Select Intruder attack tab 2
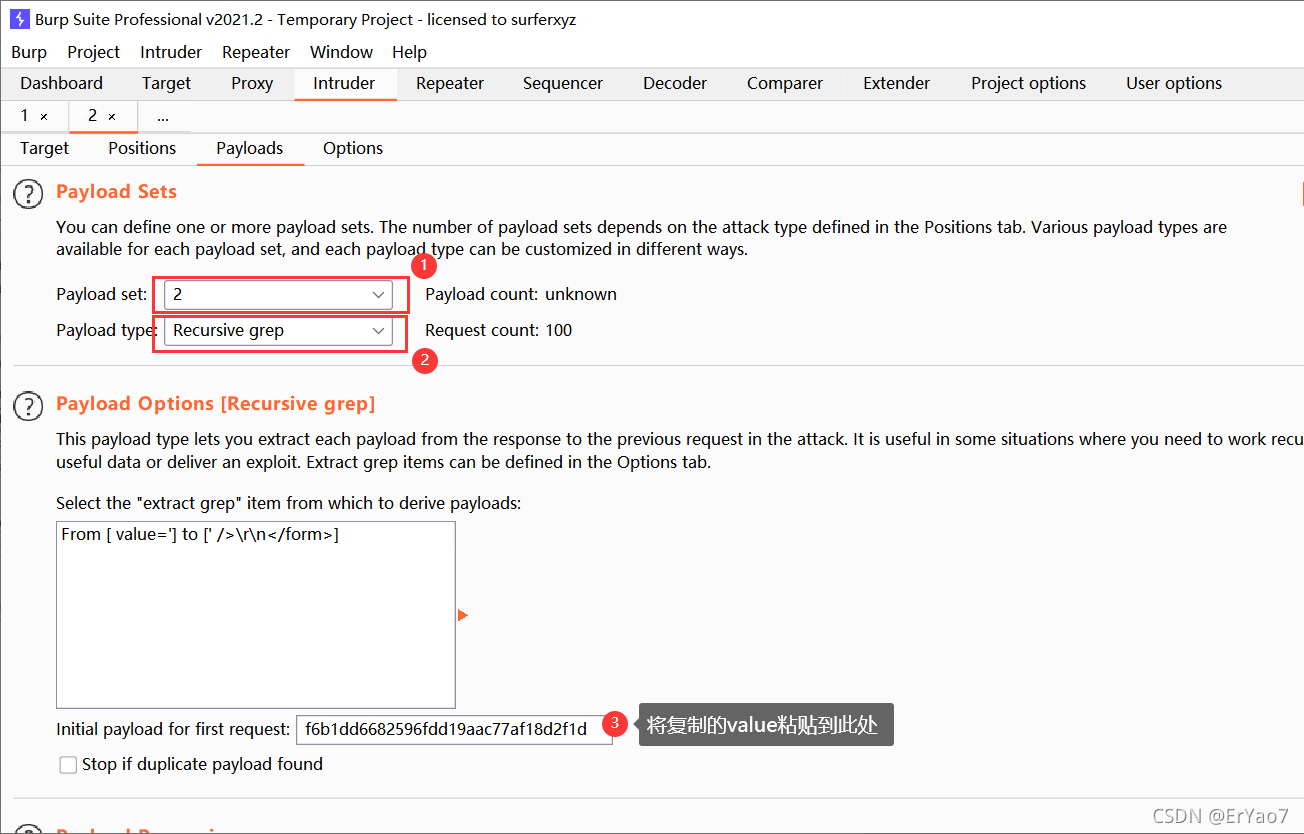 pyautogui.click(x=93, y=117)
